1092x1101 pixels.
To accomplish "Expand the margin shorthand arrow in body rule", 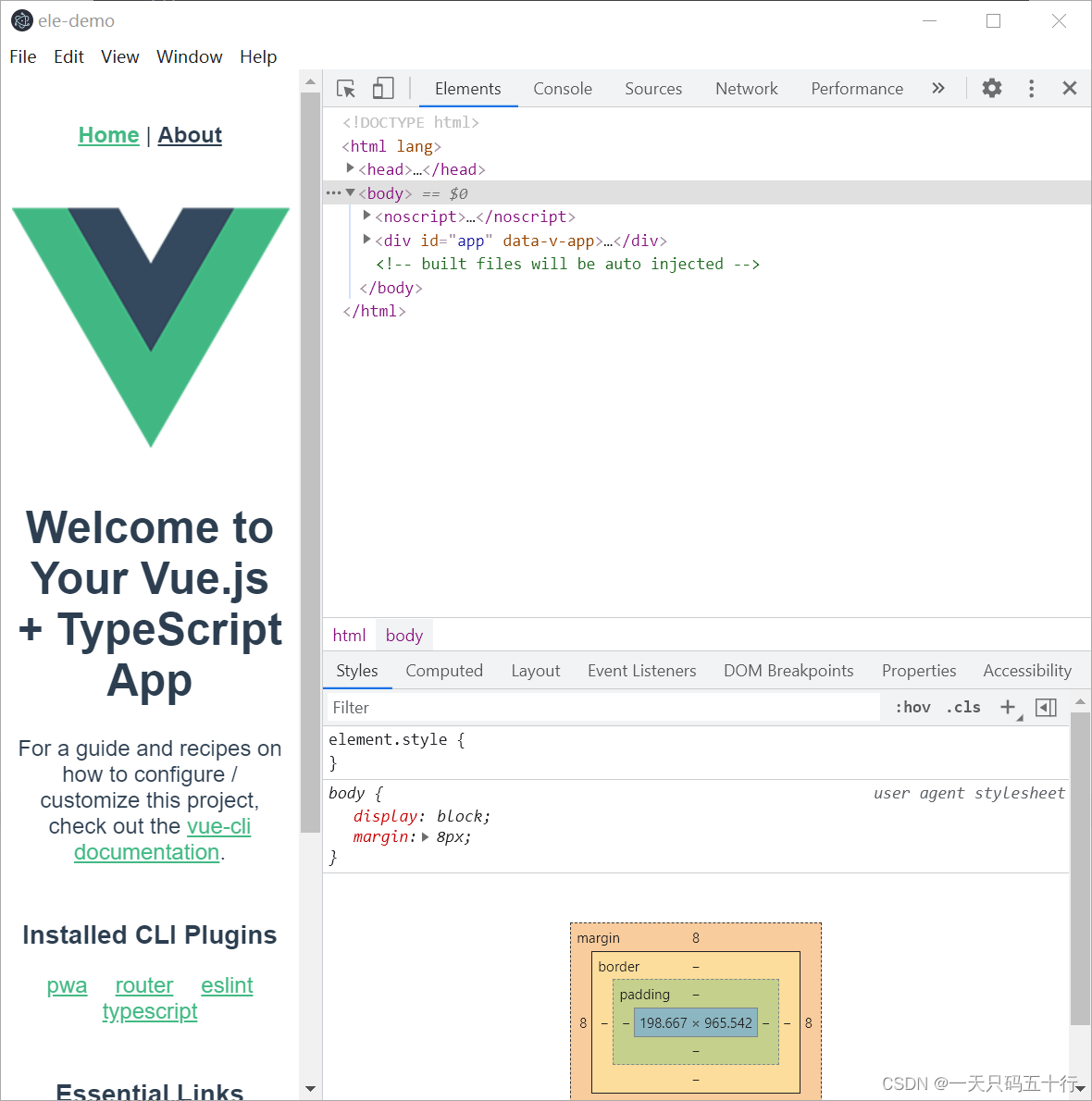I will click(425, 836).
